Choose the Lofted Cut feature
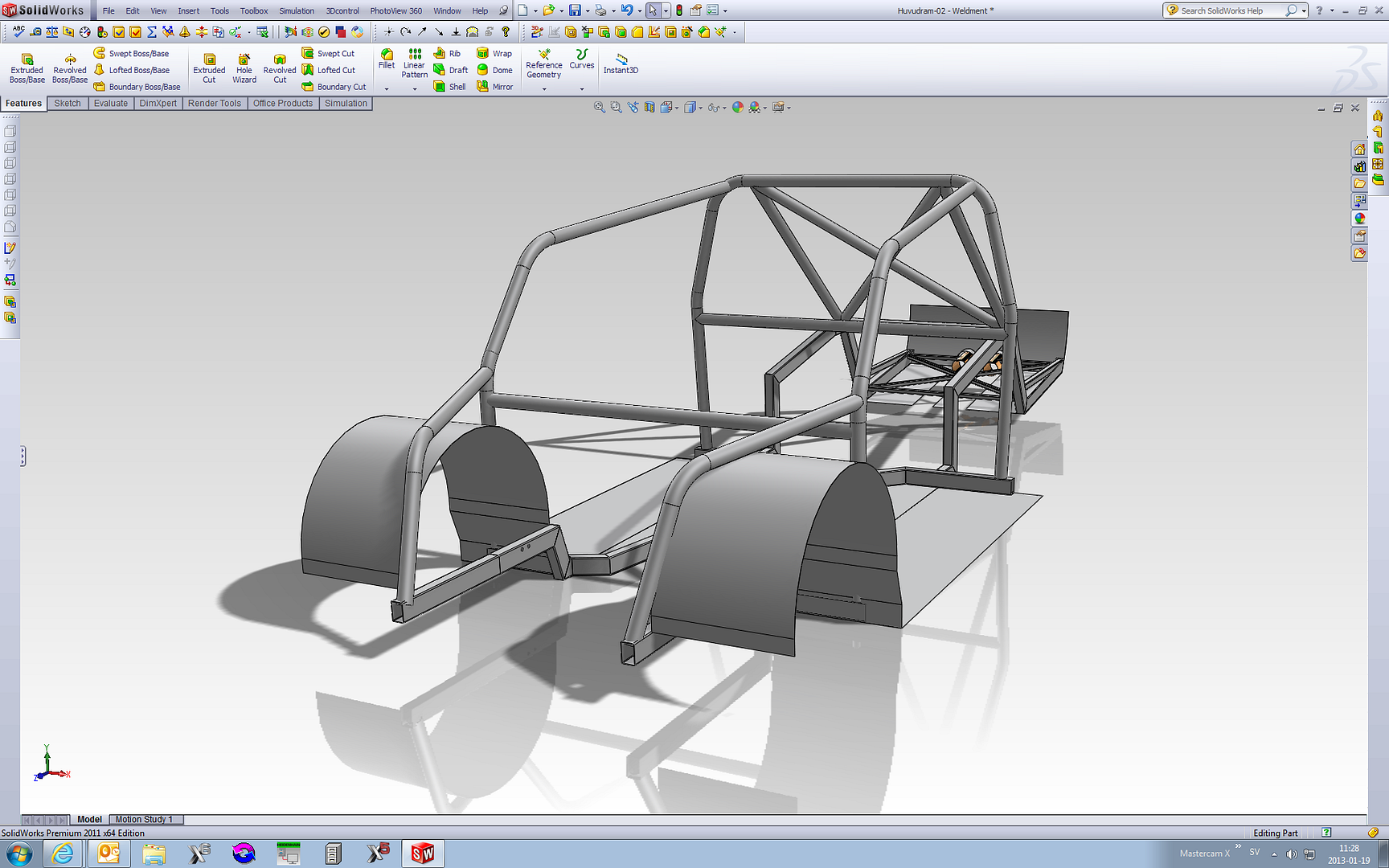Viewport: 1389px width, 868px height. [x=328, y=70]
